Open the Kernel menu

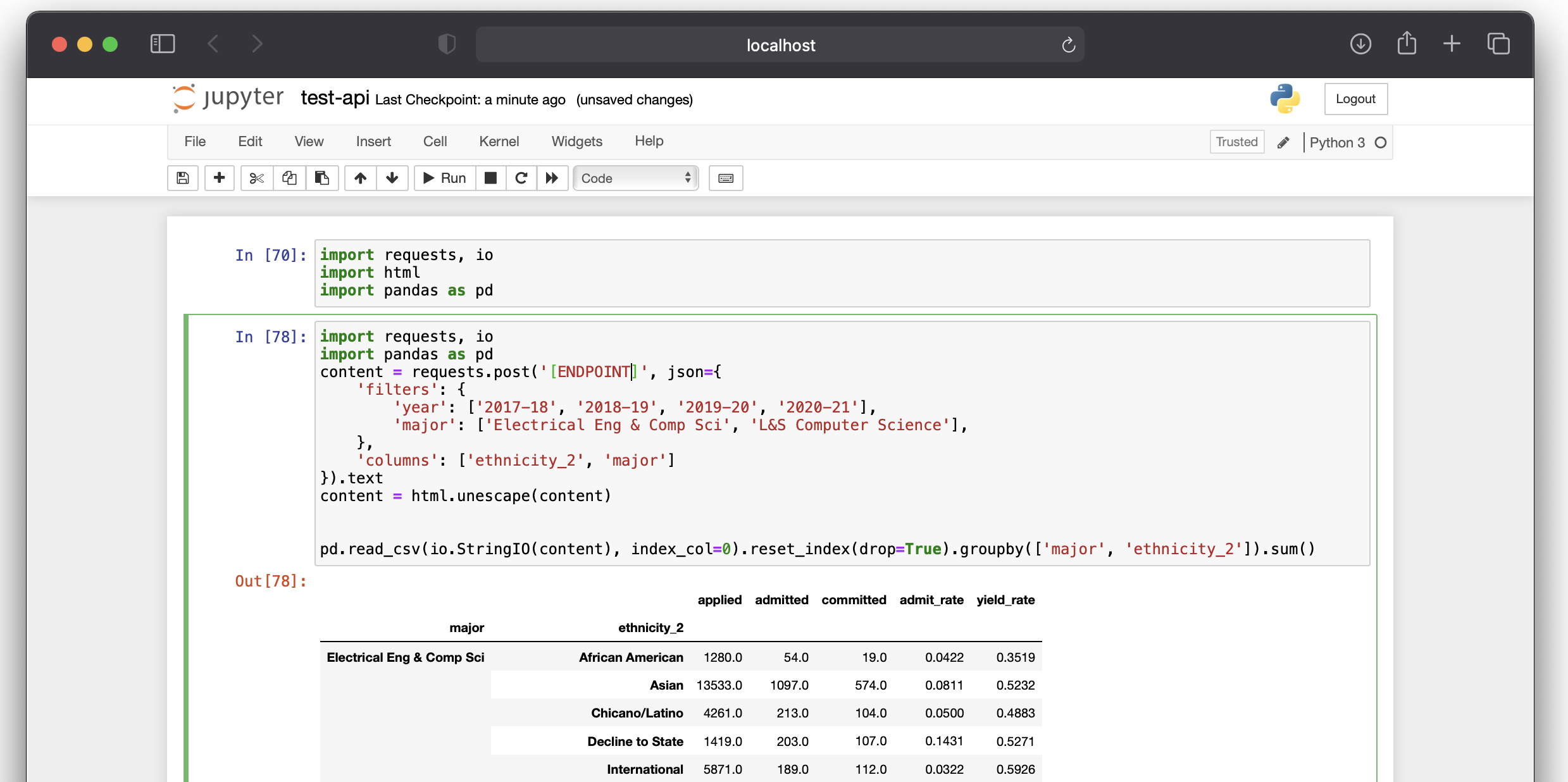click(x=499, y=141)
